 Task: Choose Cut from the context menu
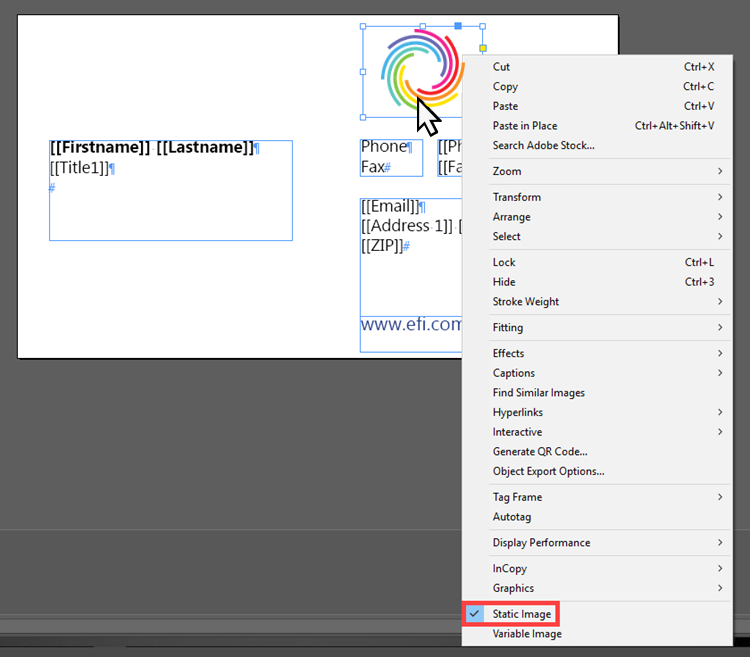coord(502,67)
